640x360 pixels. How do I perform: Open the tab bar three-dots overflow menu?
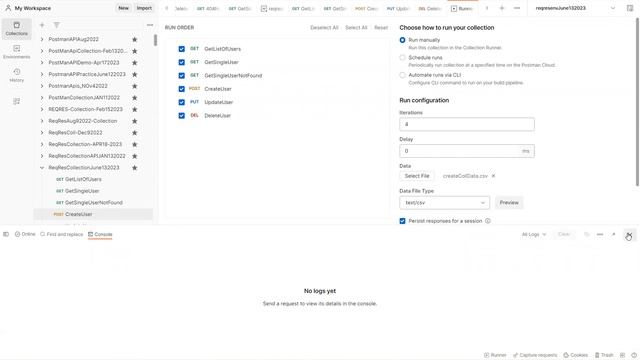pos(517,8)
